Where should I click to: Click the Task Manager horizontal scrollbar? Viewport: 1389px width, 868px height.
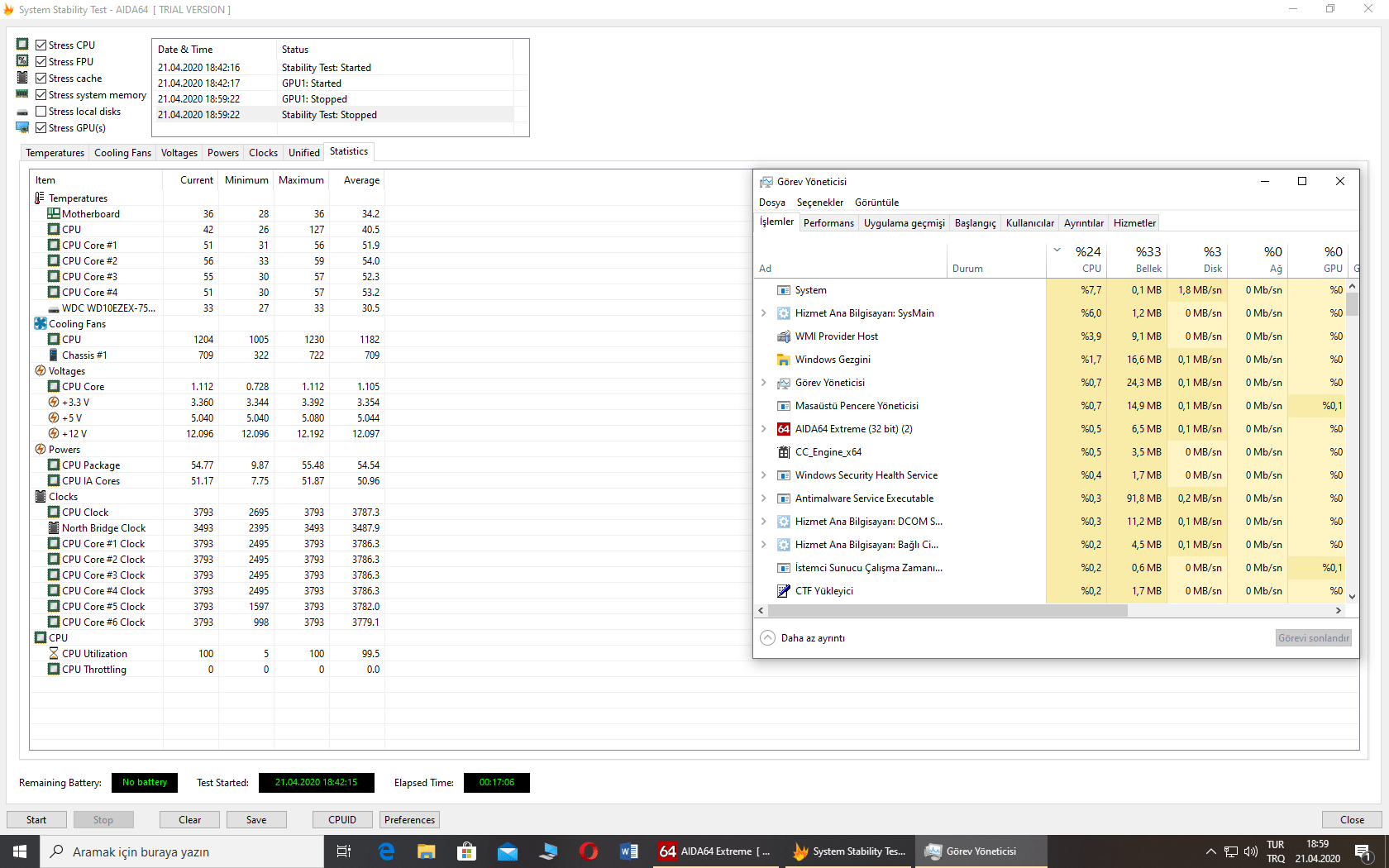[948, 611]
